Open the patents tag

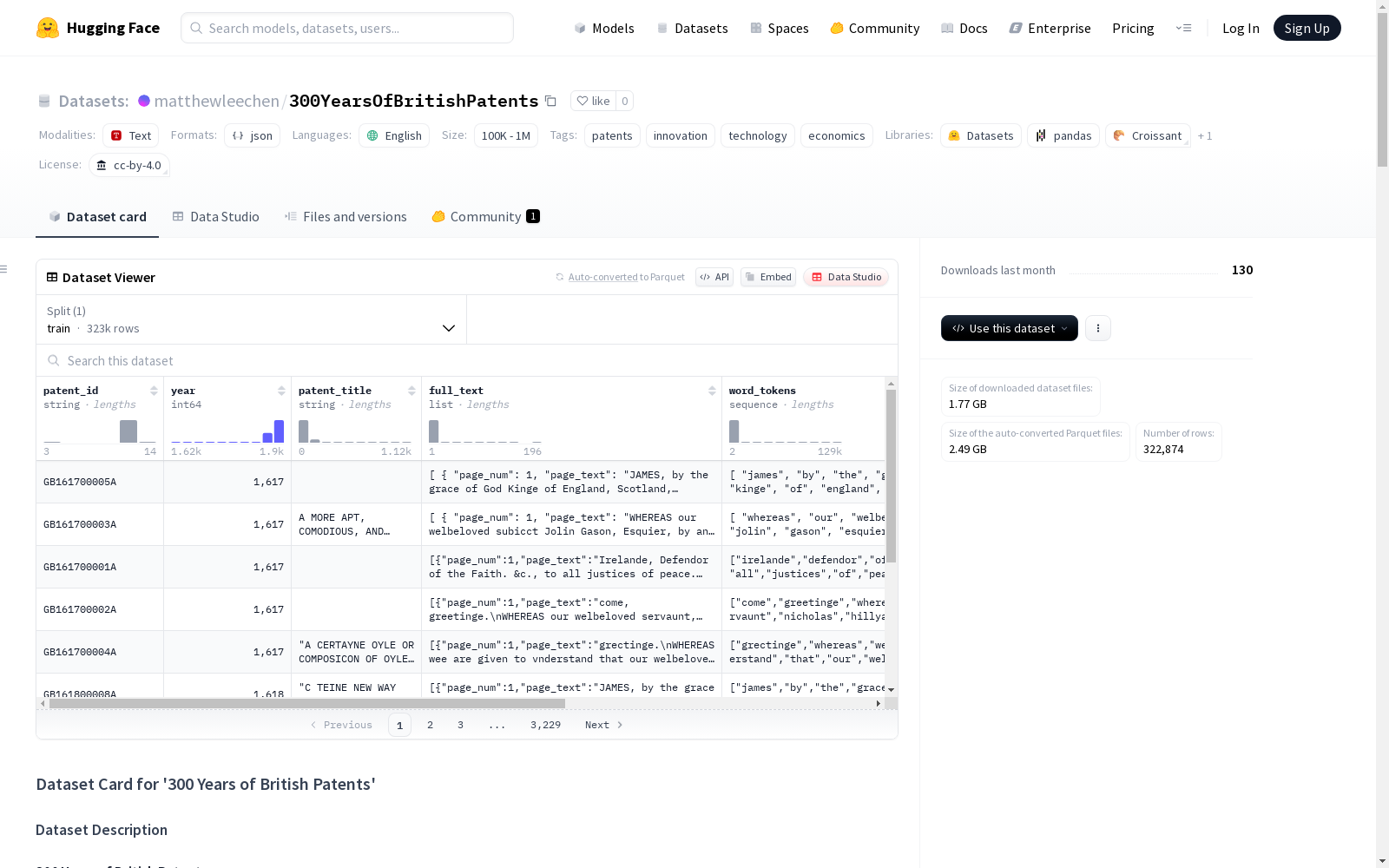coord(612,135)
